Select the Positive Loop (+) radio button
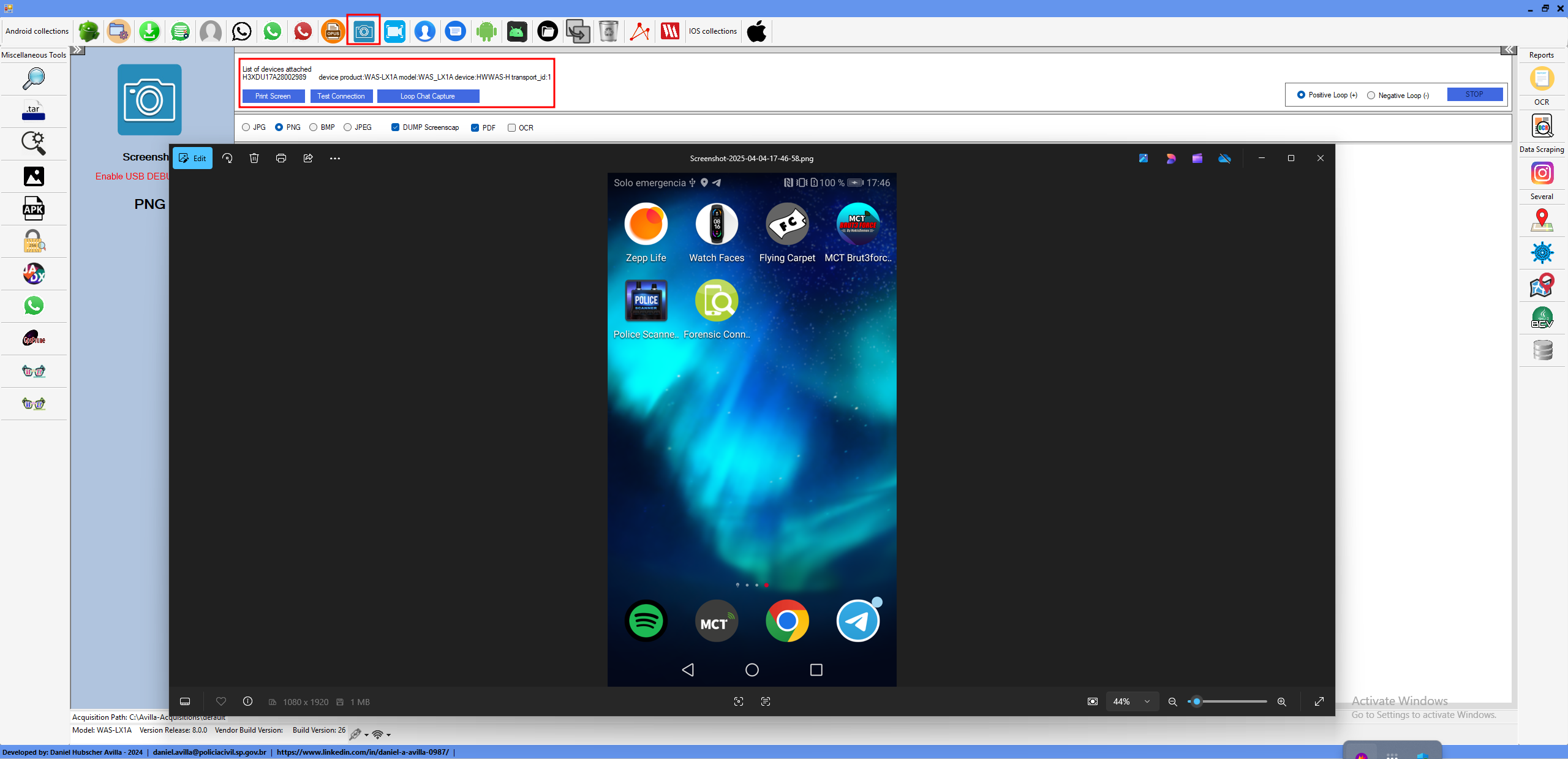 1301,95
